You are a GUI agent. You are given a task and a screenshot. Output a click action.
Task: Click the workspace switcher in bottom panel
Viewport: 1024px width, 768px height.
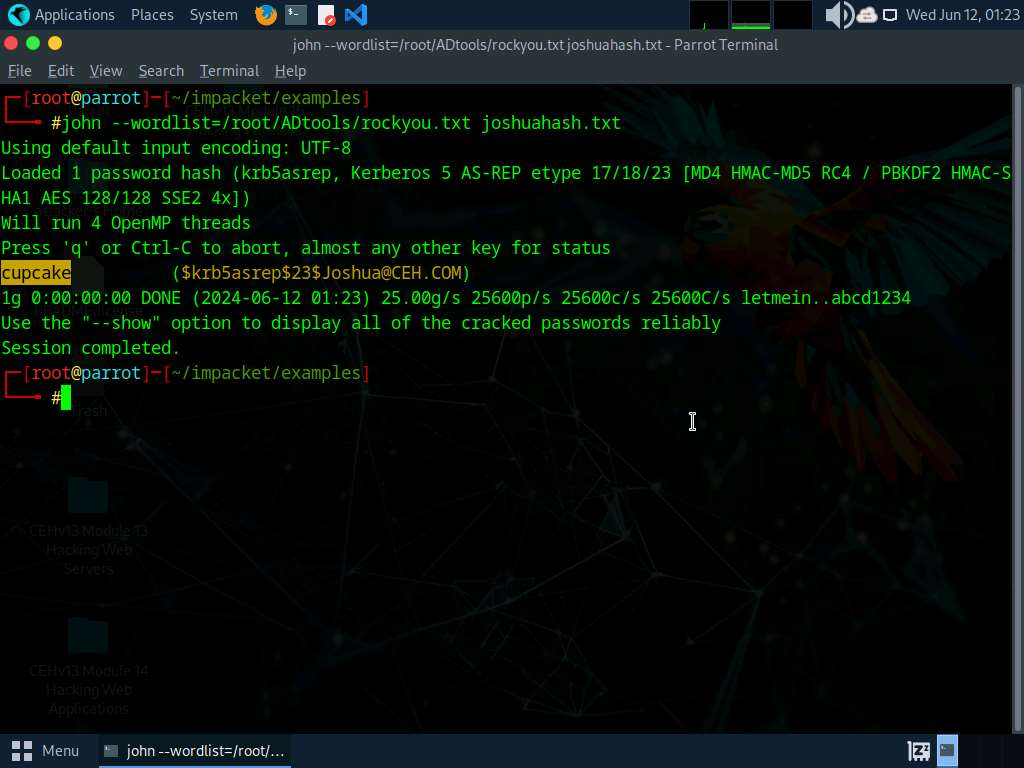946,750
